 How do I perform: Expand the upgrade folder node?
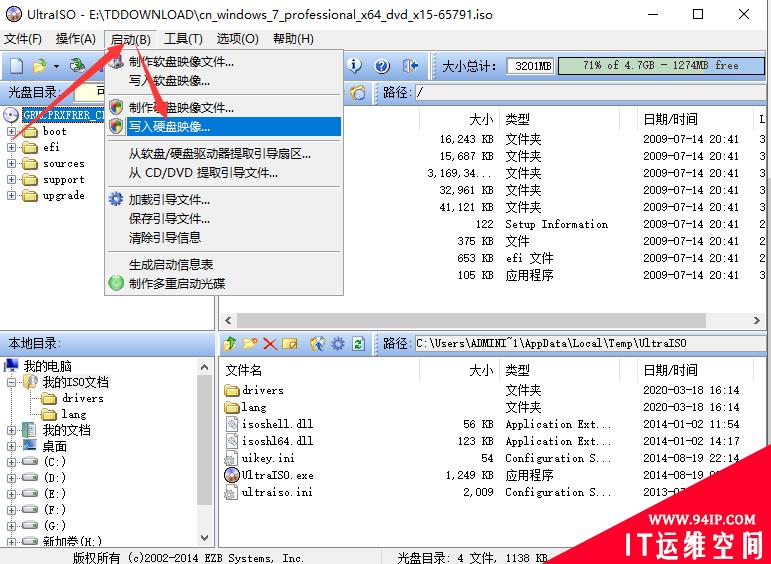pyautogui.click(x=11, y=195)
